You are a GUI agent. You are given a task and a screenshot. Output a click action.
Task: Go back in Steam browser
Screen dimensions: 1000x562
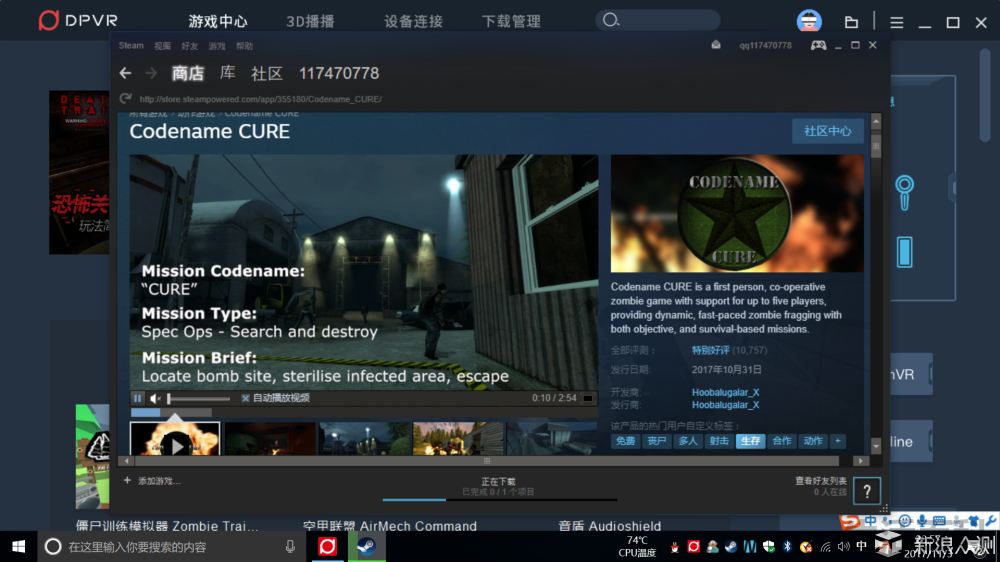click(125, 73)
